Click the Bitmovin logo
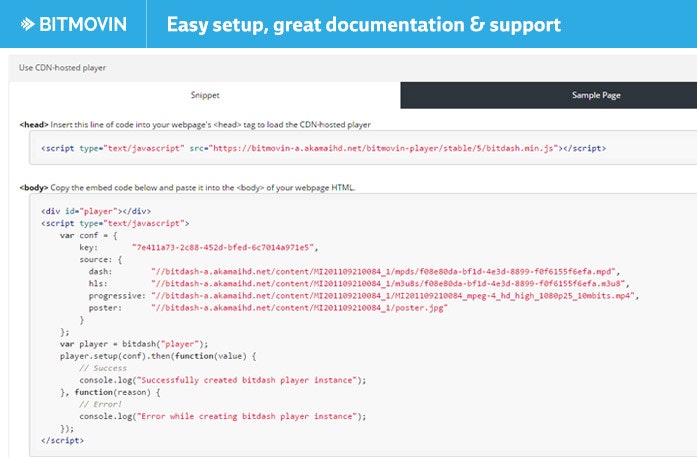Screen dimensions: 697x457 (x=73, y=24)
